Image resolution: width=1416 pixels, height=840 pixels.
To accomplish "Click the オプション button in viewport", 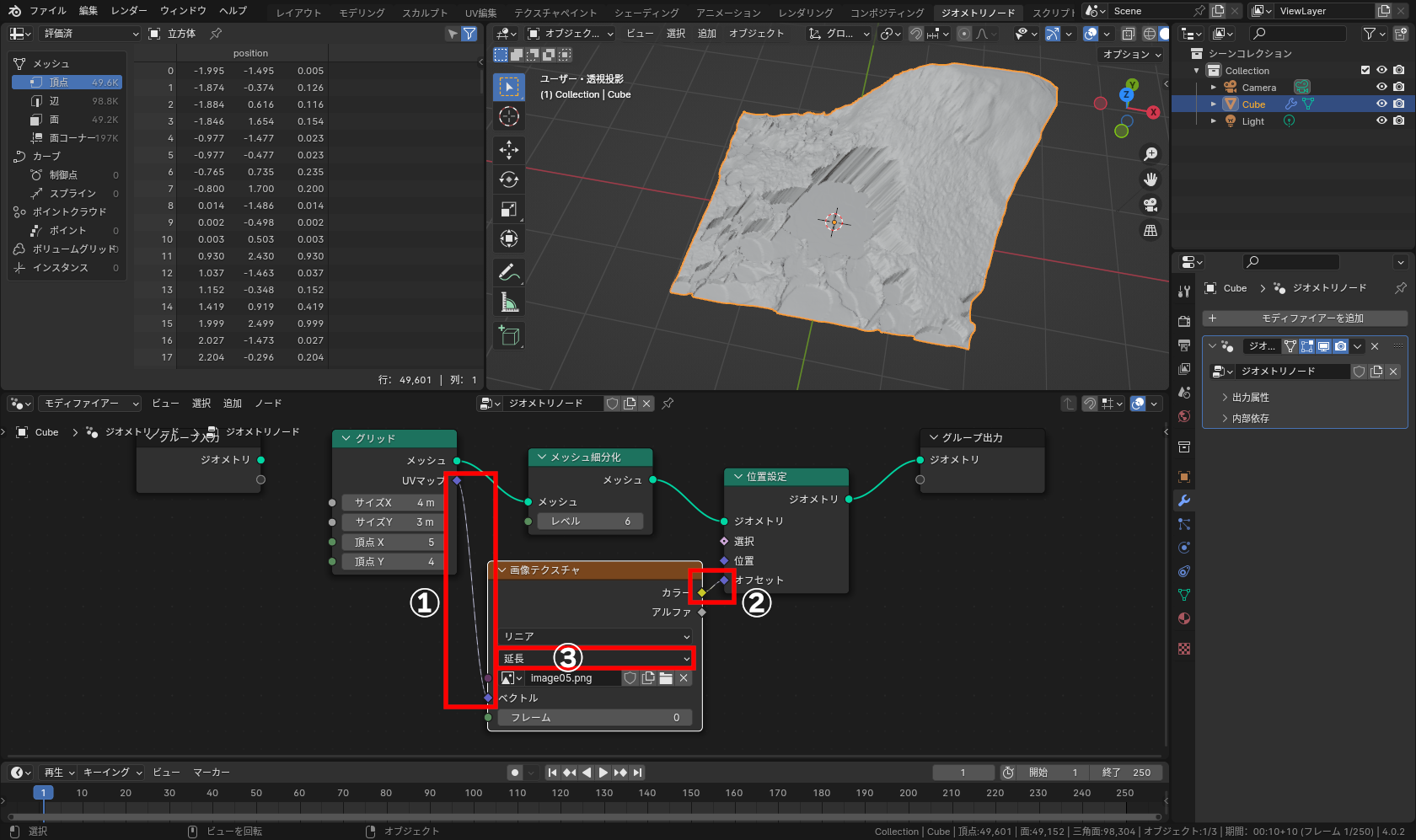I will coord(1132,55).
